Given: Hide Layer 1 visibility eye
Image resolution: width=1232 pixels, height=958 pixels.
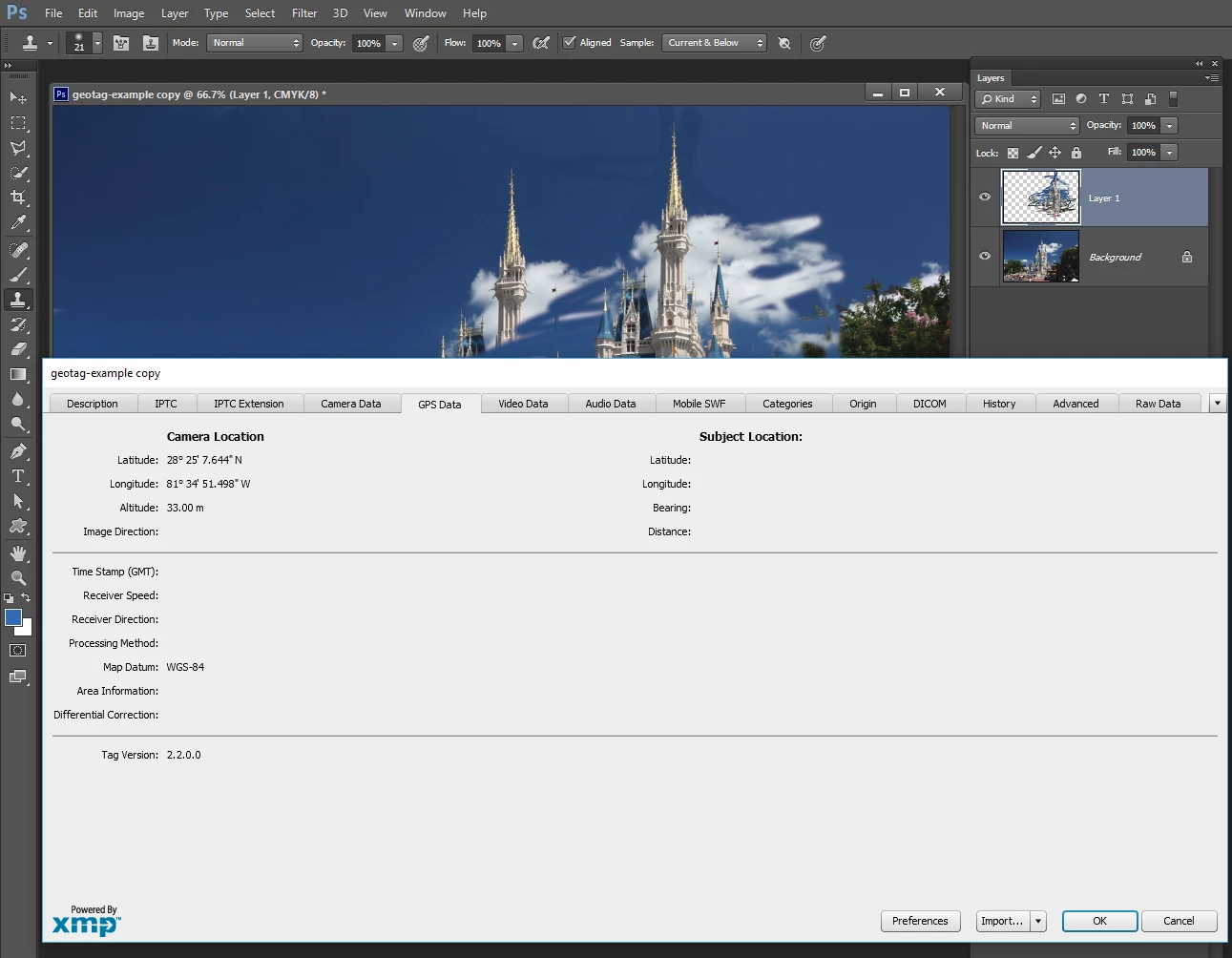Looking at the screenshot, I should (985, 197).
